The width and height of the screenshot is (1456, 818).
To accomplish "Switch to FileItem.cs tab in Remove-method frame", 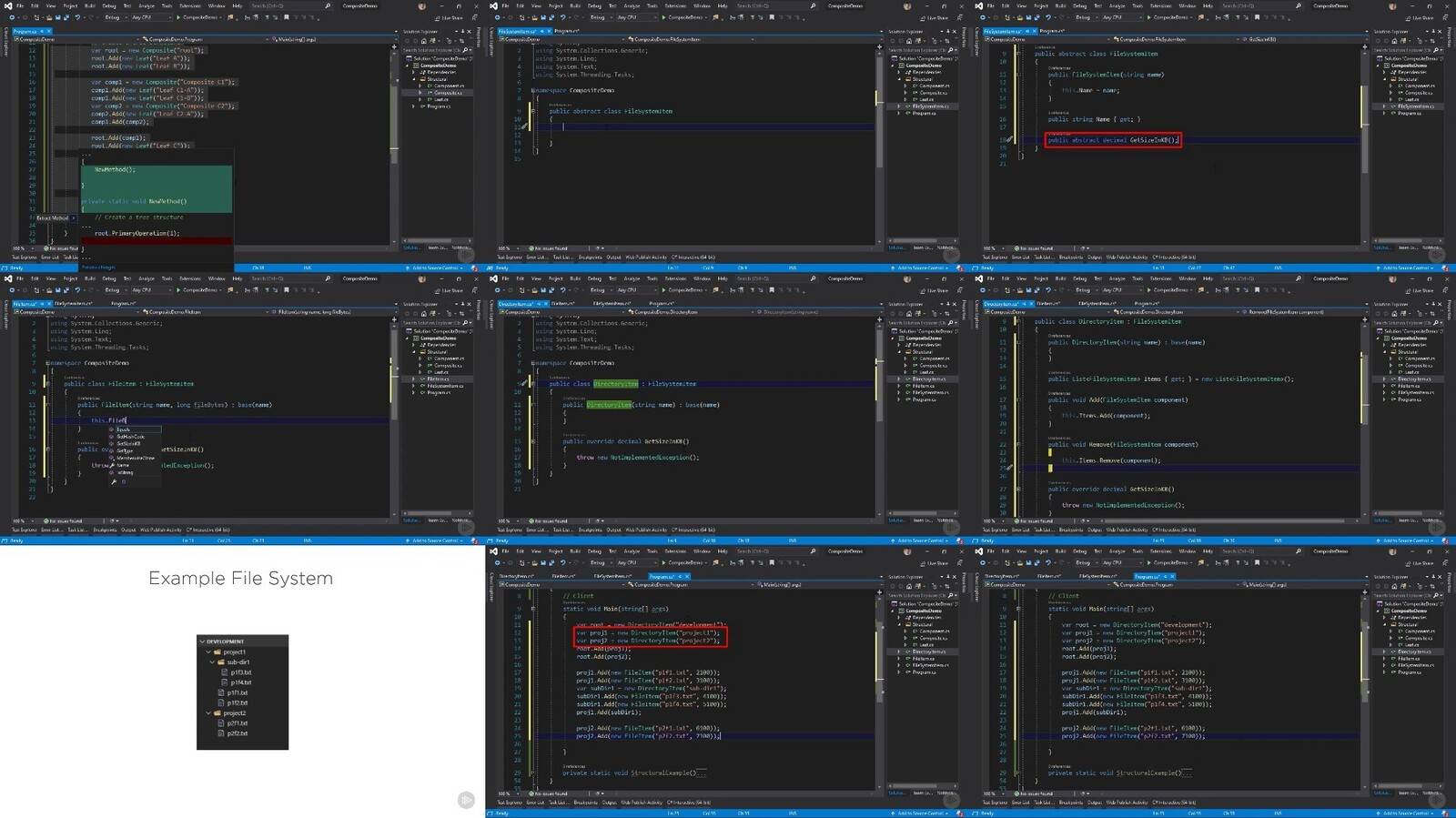I will (1048, 304).
